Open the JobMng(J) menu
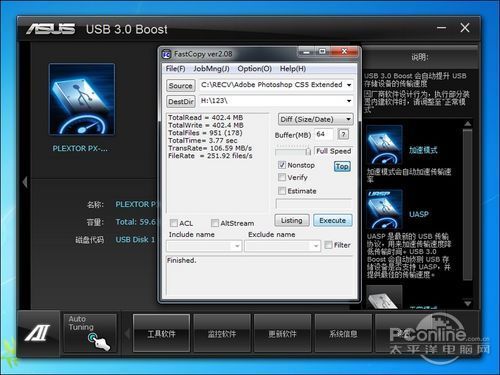This screenshot has width=500, height=375. tap(211, 69)
